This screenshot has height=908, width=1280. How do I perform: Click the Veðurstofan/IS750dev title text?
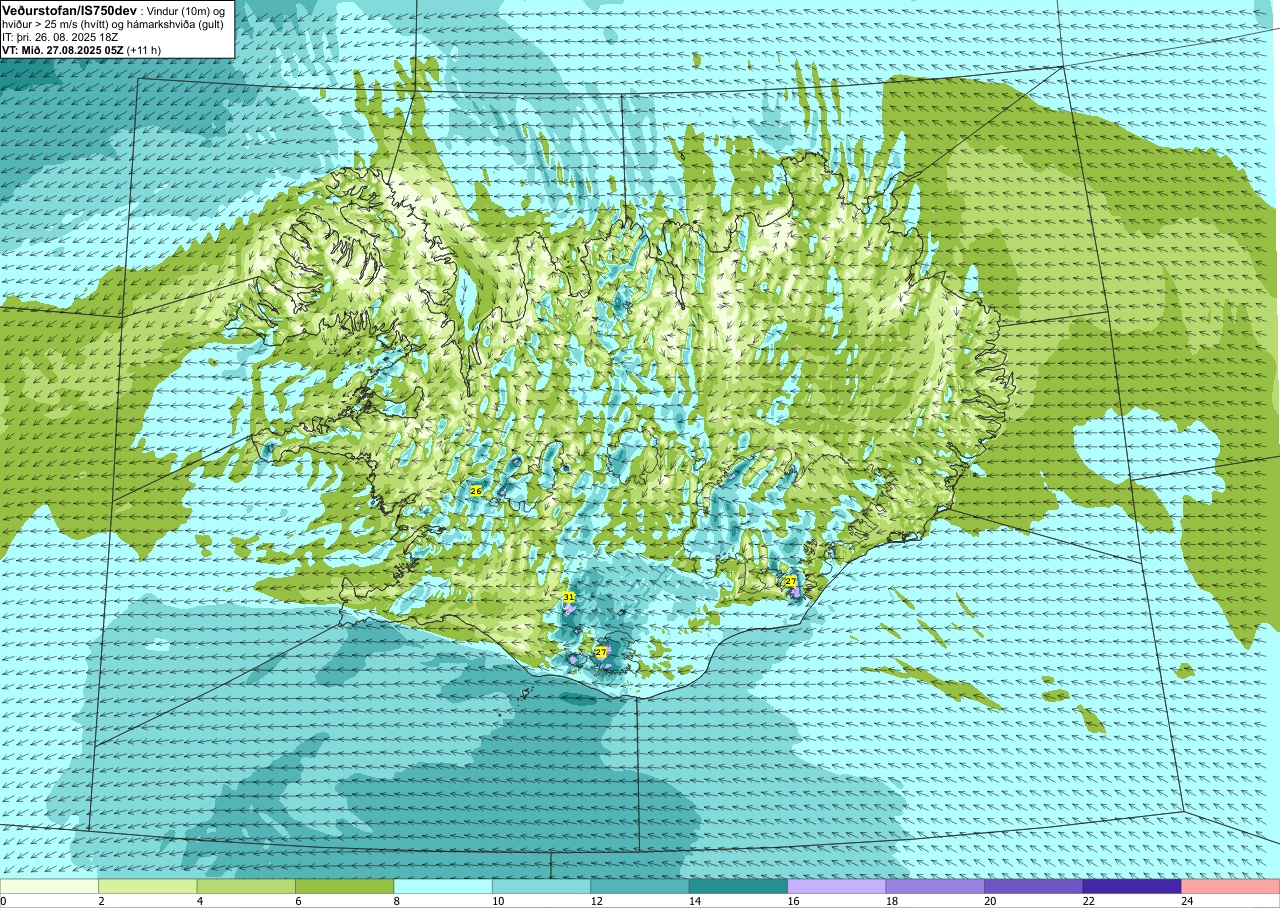pos(70,9)
